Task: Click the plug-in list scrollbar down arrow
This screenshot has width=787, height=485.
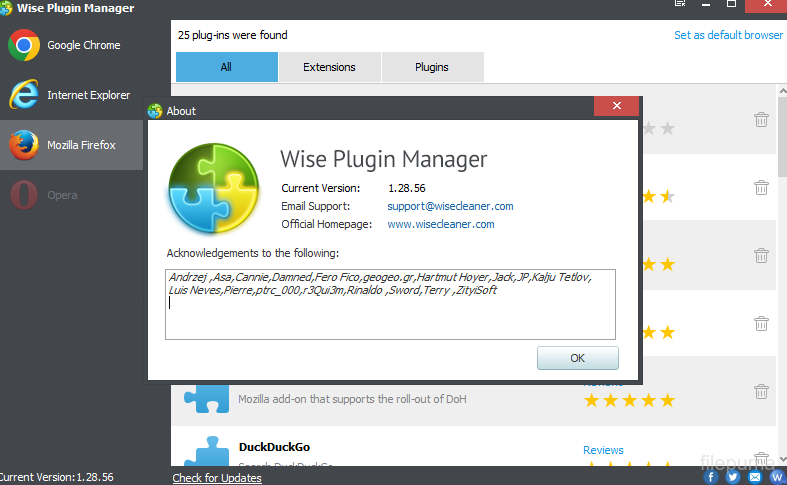Action: coord(782,459)
